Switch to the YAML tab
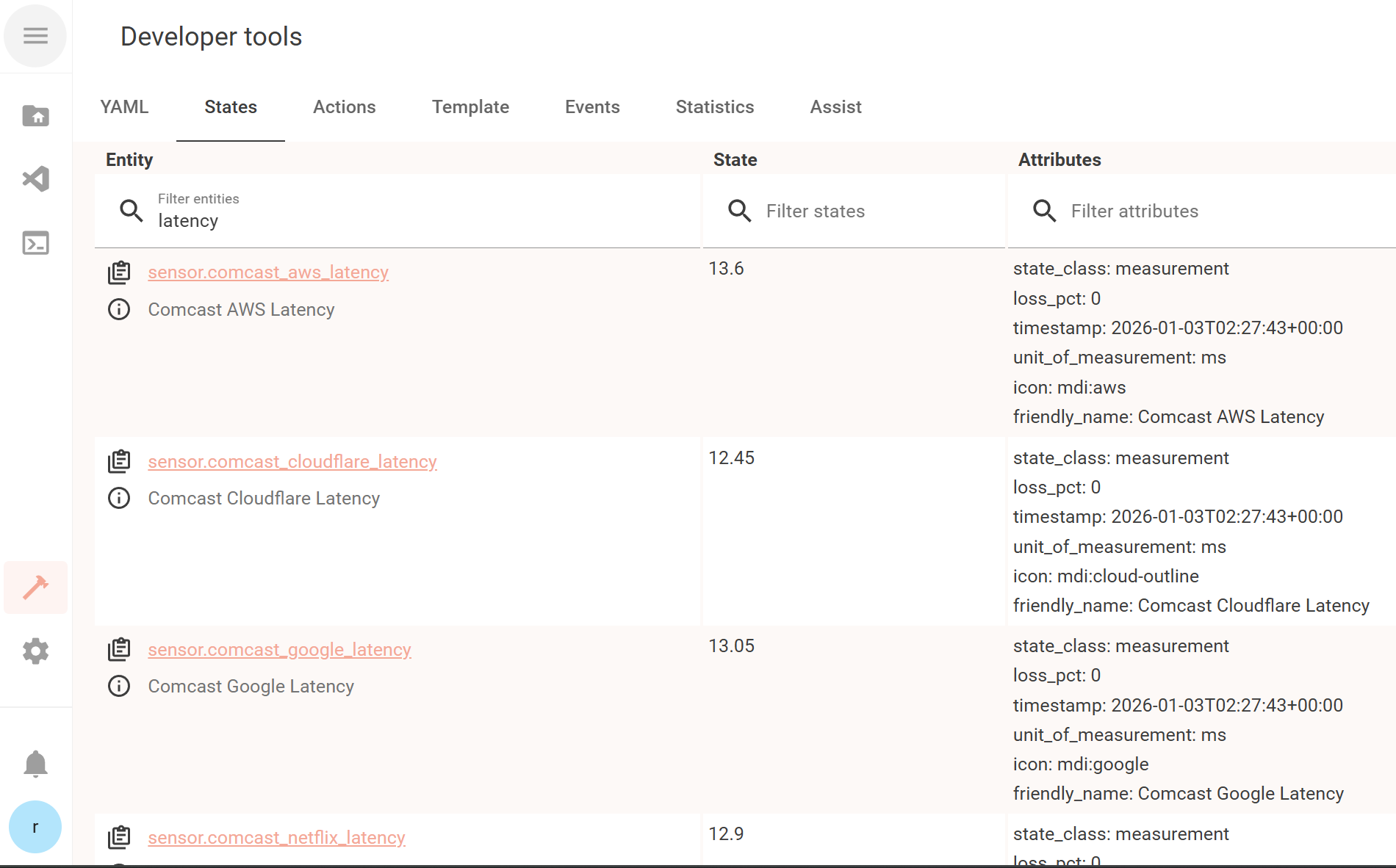 [x=124, y=107]
